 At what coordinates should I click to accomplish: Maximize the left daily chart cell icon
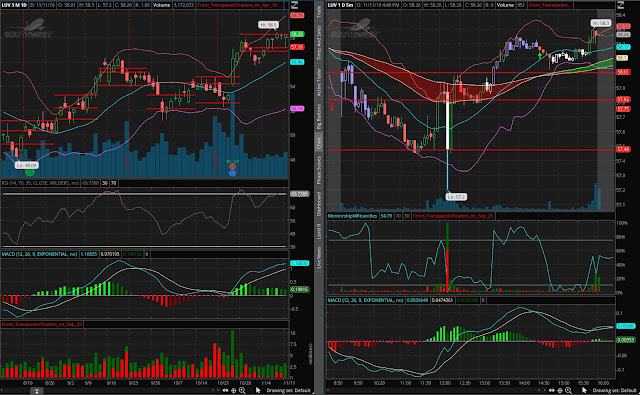[294, 5]
